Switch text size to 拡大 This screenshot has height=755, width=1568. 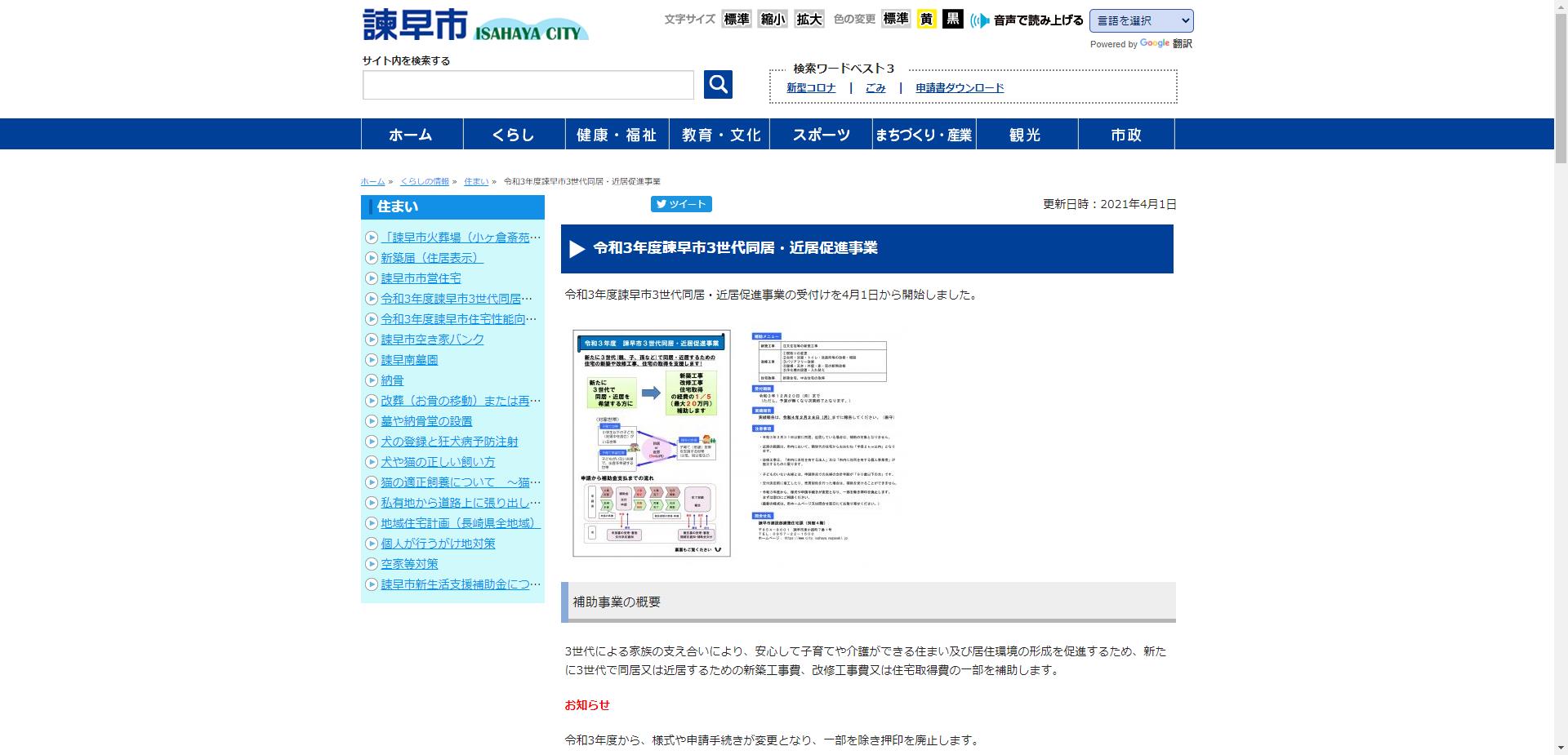pos(808,19)
